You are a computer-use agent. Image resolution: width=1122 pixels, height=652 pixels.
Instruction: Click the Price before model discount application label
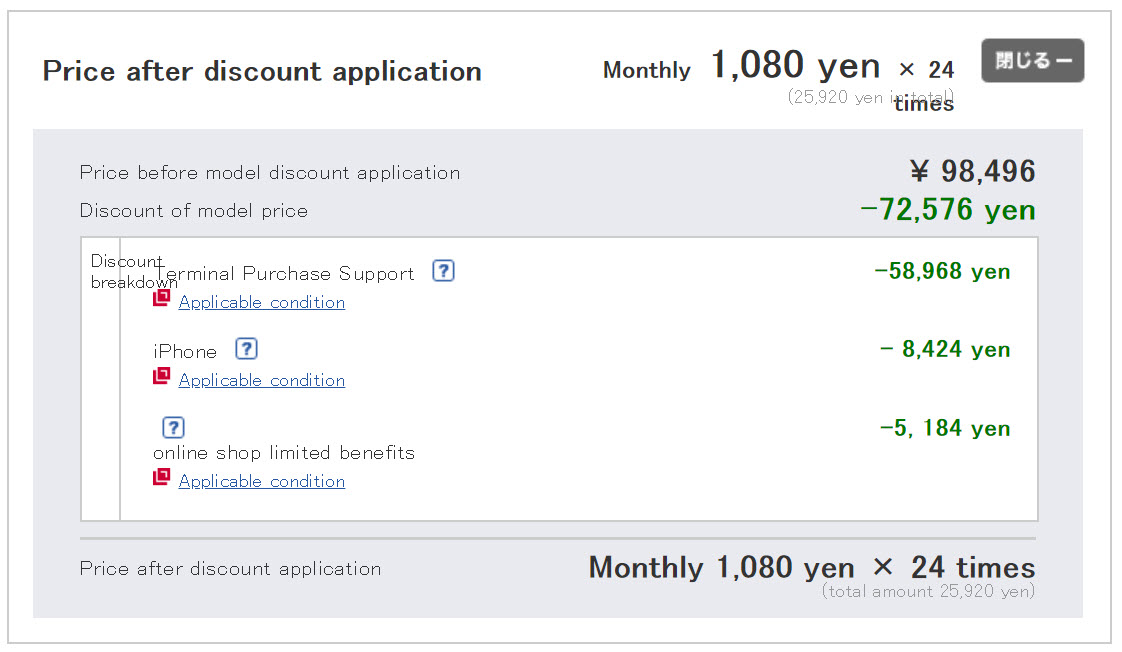coord(270,173)
